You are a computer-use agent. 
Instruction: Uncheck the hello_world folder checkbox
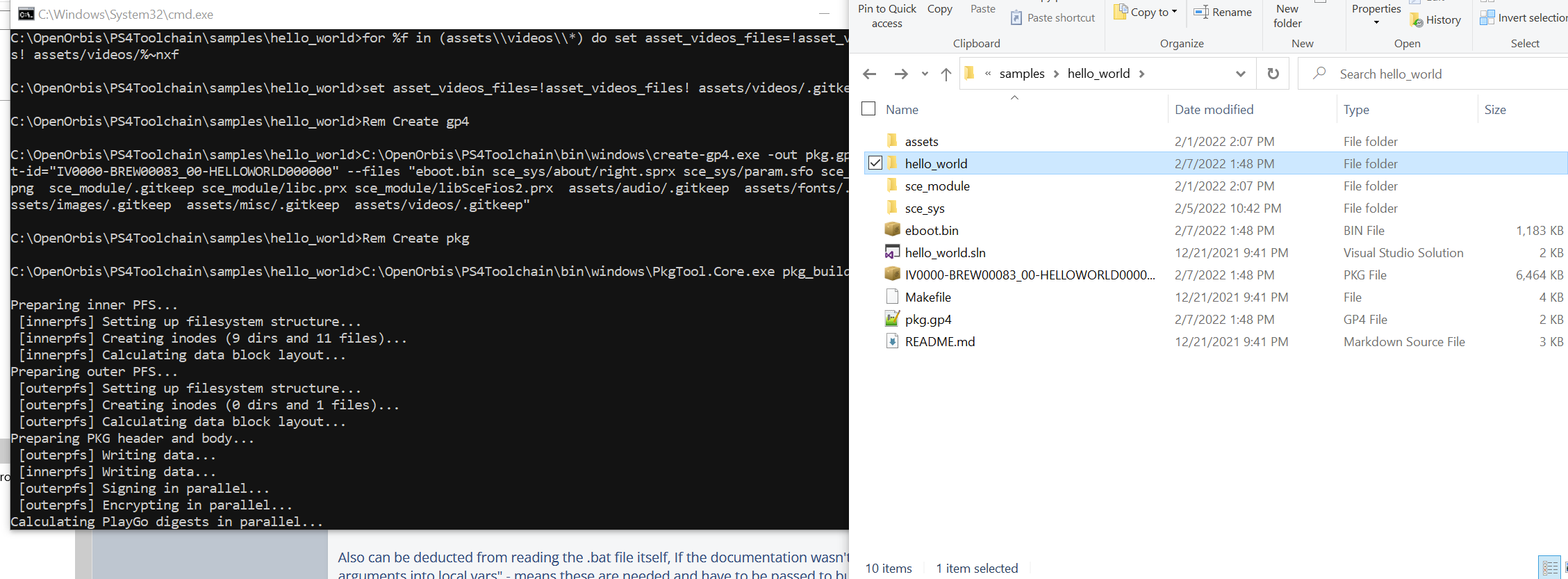pyautogui.click(x=875, y=163)
